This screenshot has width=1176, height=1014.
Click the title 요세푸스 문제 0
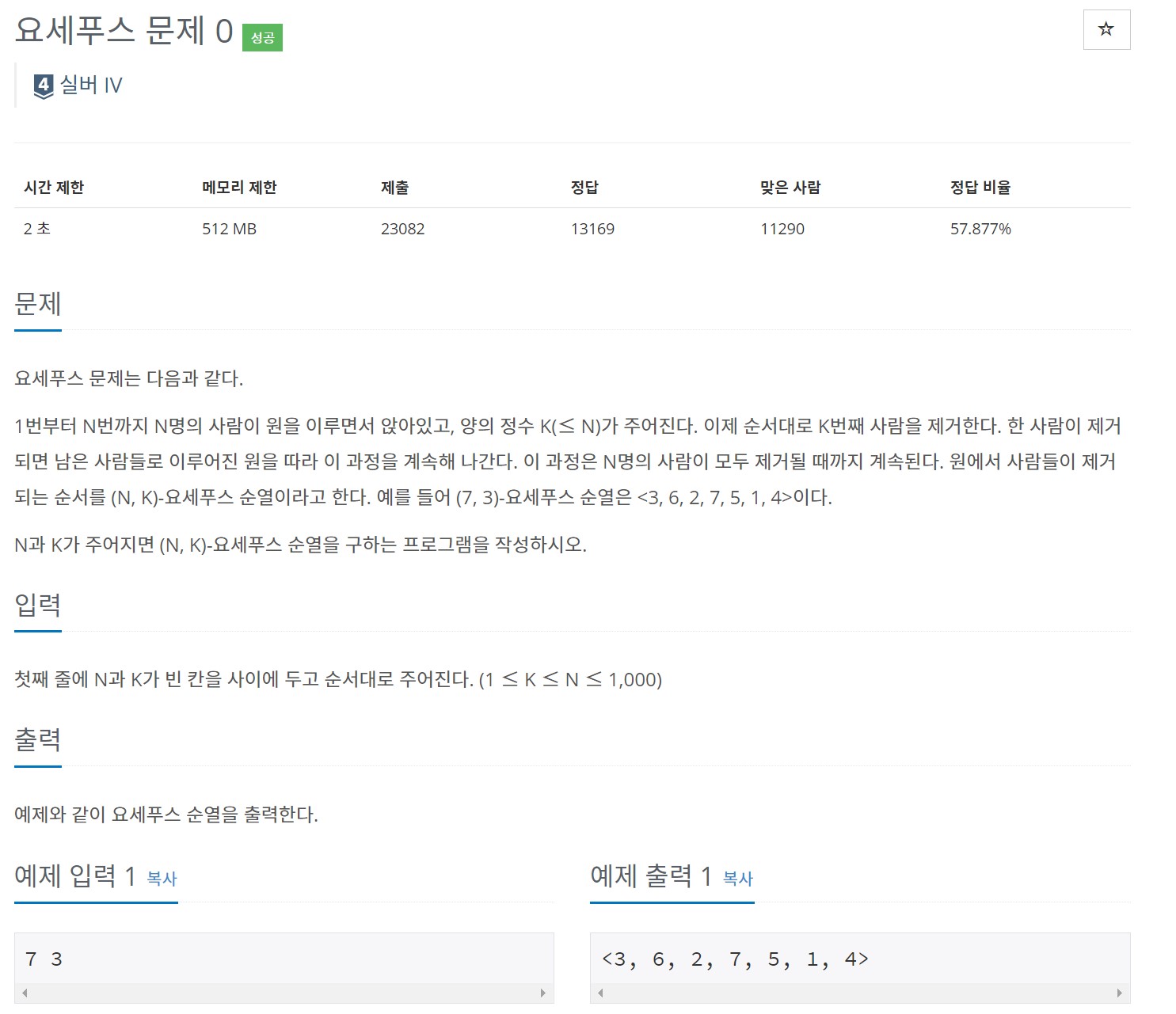click(124, 31)
